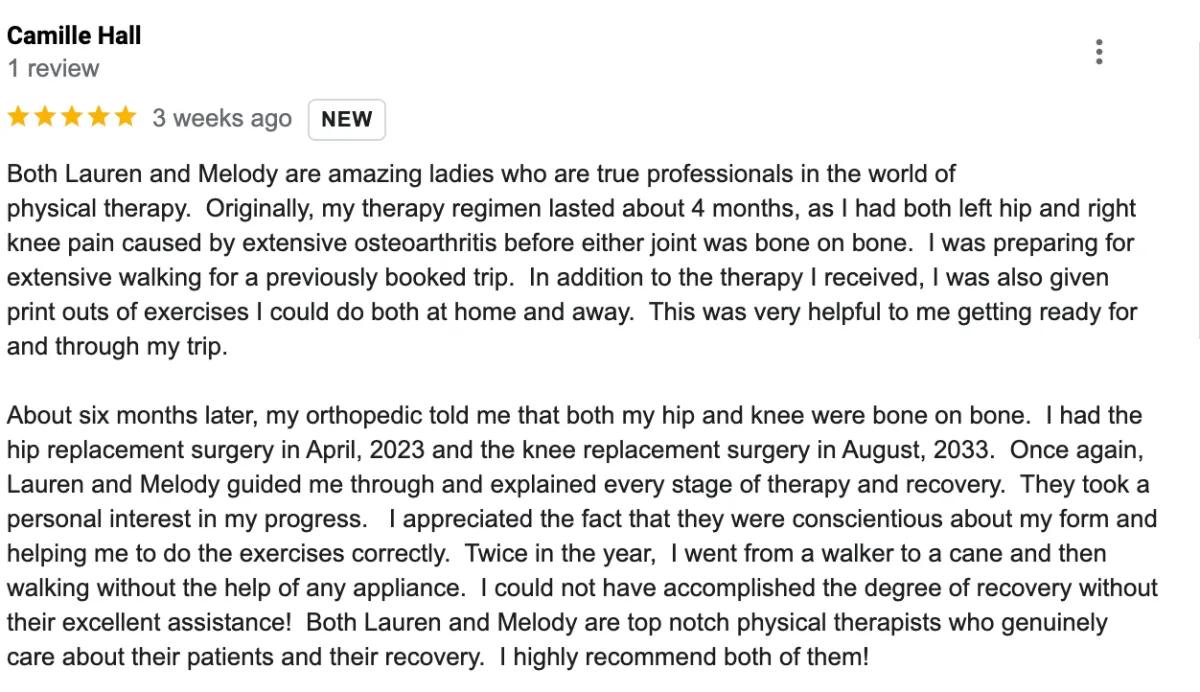The width and height of the screenshot is (1200, 692).
Task: Click the third gold rating star
Action: [71, 118]
